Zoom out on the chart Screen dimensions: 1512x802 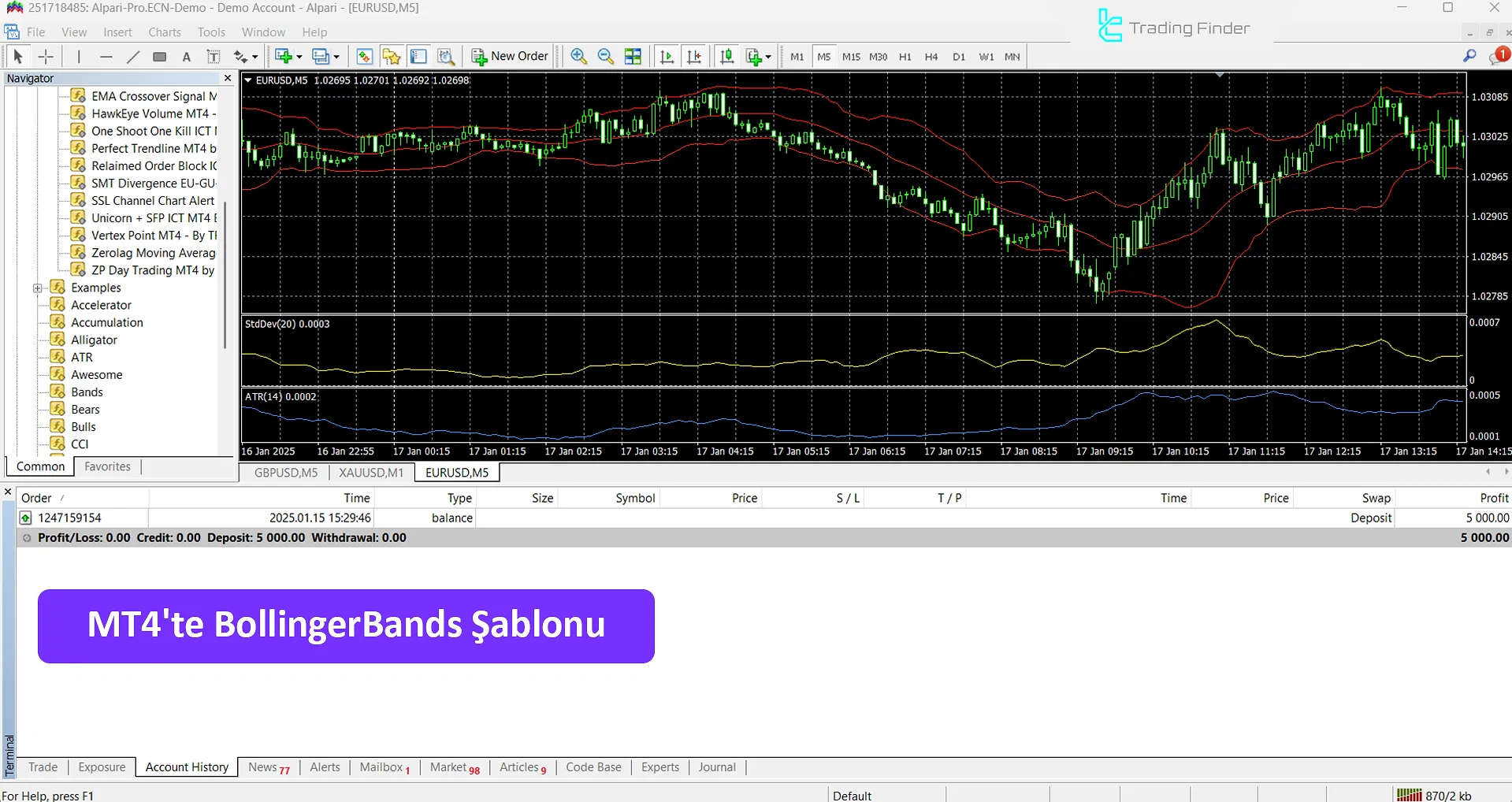tap(606, 57)
